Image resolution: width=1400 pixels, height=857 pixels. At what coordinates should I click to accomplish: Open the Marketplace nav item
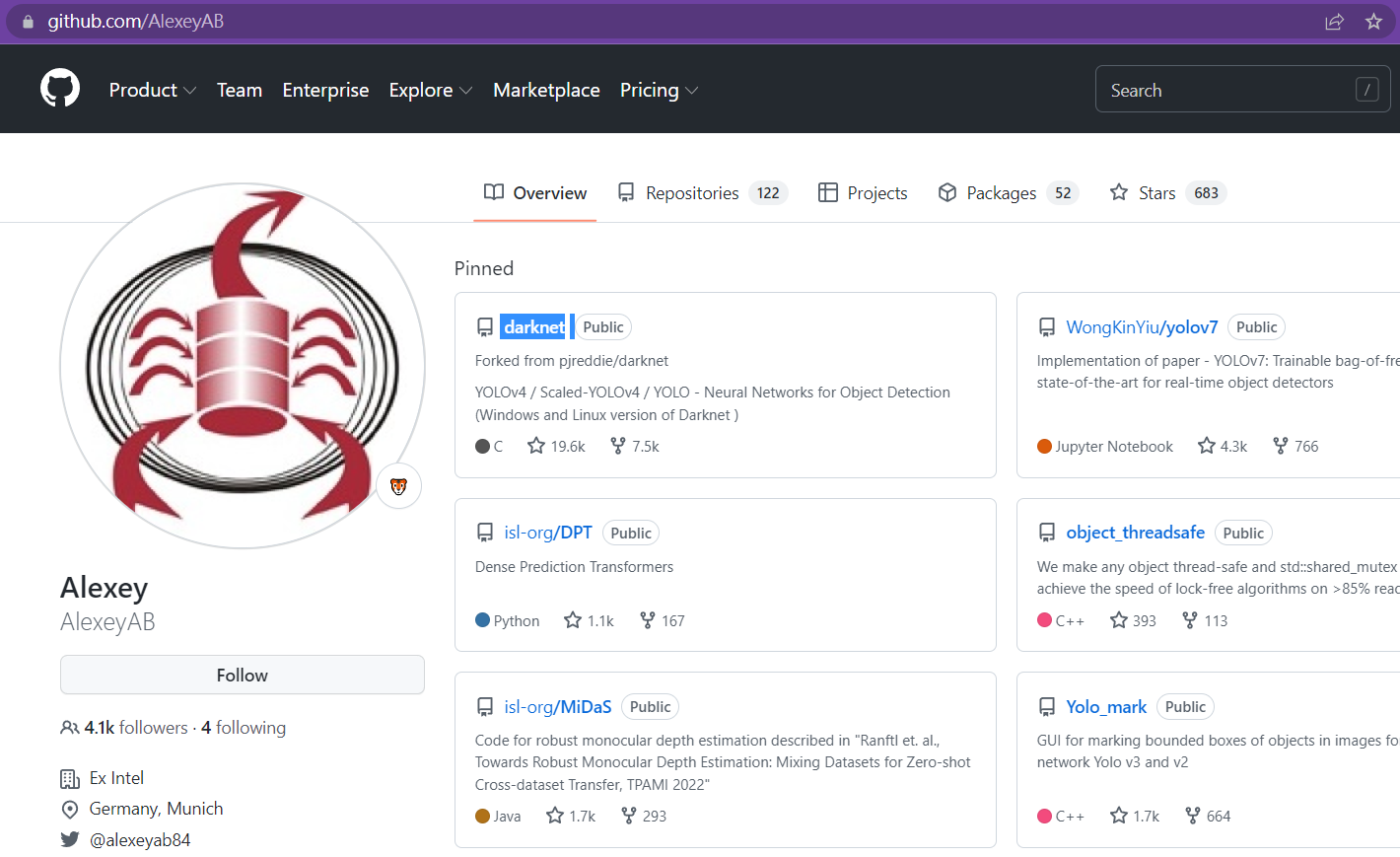pyautogui.click(x=546, y=90)
